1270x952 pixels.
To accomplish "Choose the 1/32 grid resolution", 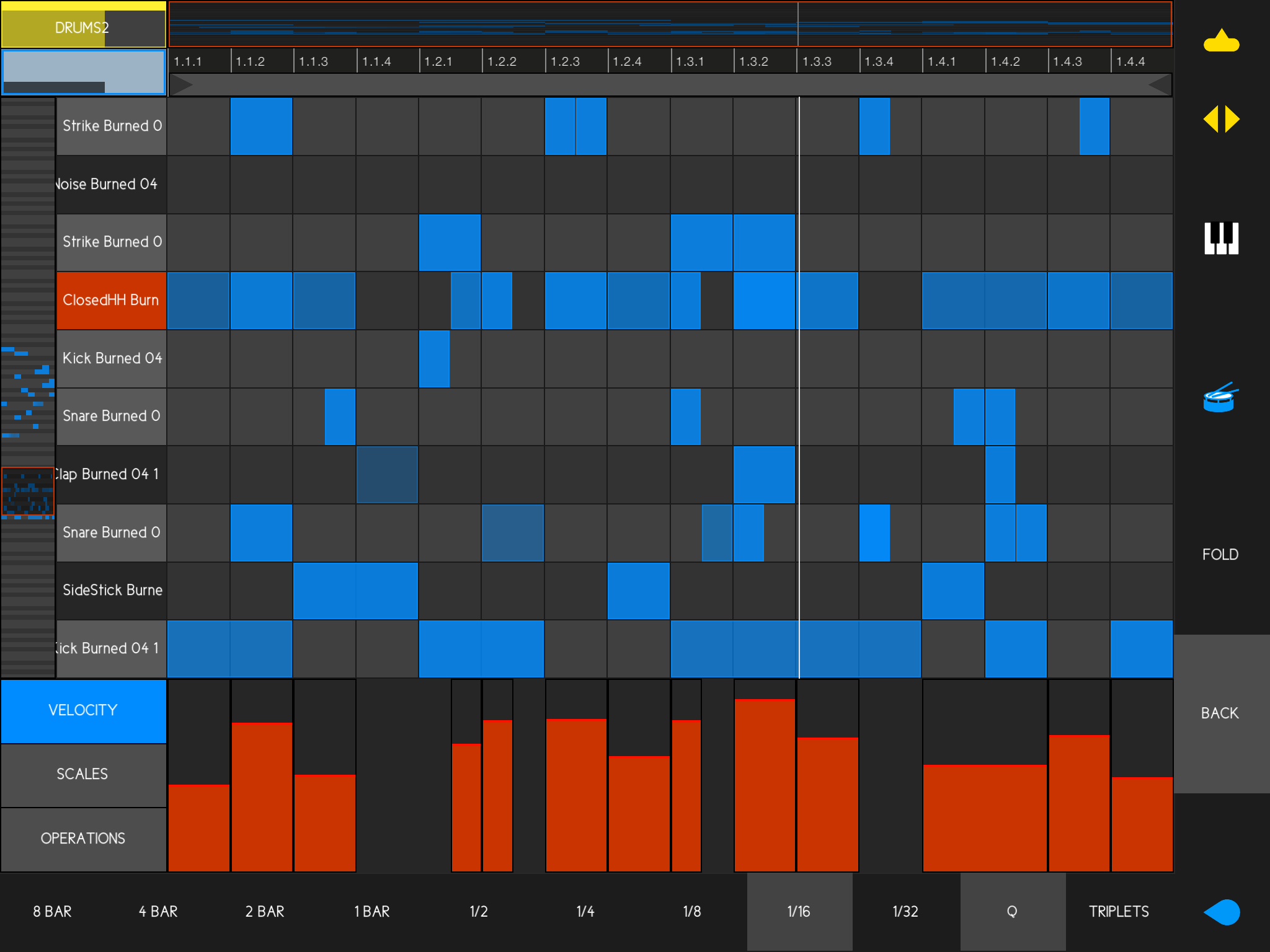I will coord(905,912).
